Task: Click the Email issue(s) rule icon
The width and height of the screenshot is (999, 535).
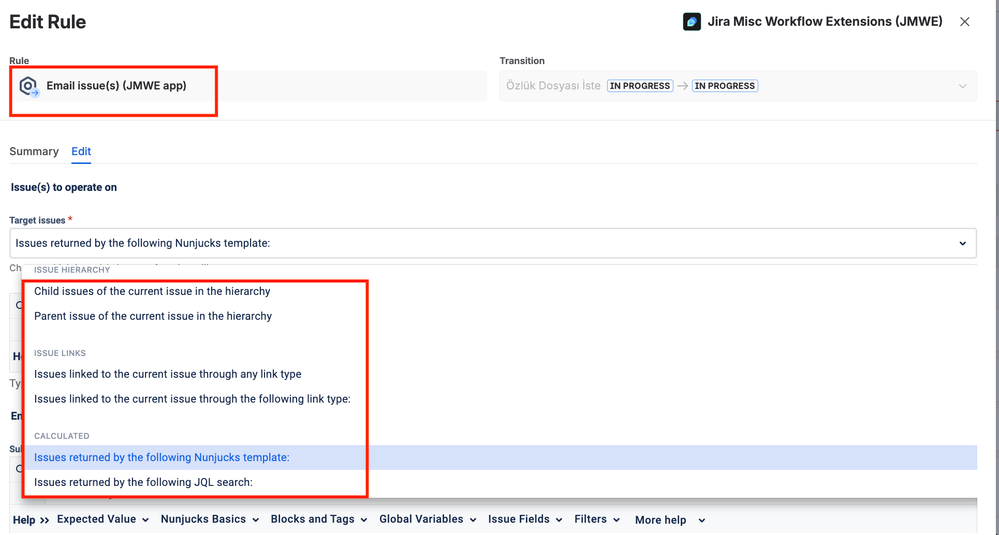Action: (29, 86)
